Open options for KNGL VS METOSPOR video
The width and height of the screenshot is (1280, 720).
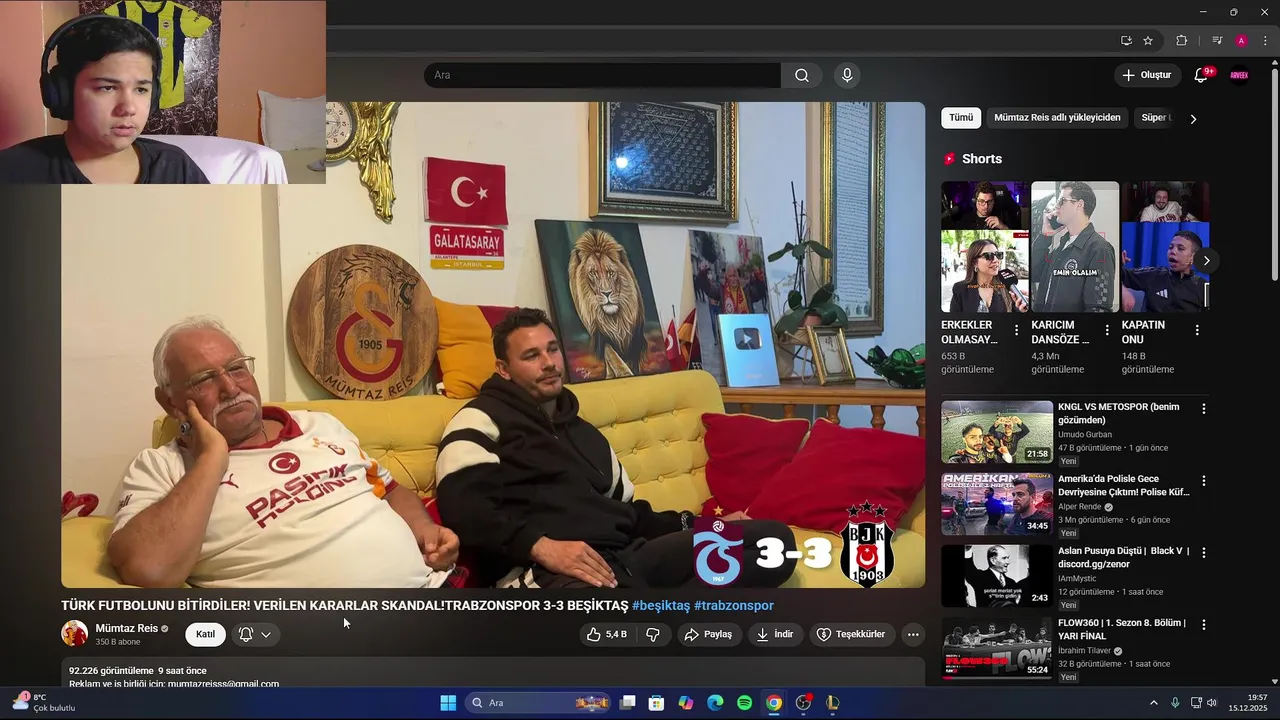[x=1204, y=409]
